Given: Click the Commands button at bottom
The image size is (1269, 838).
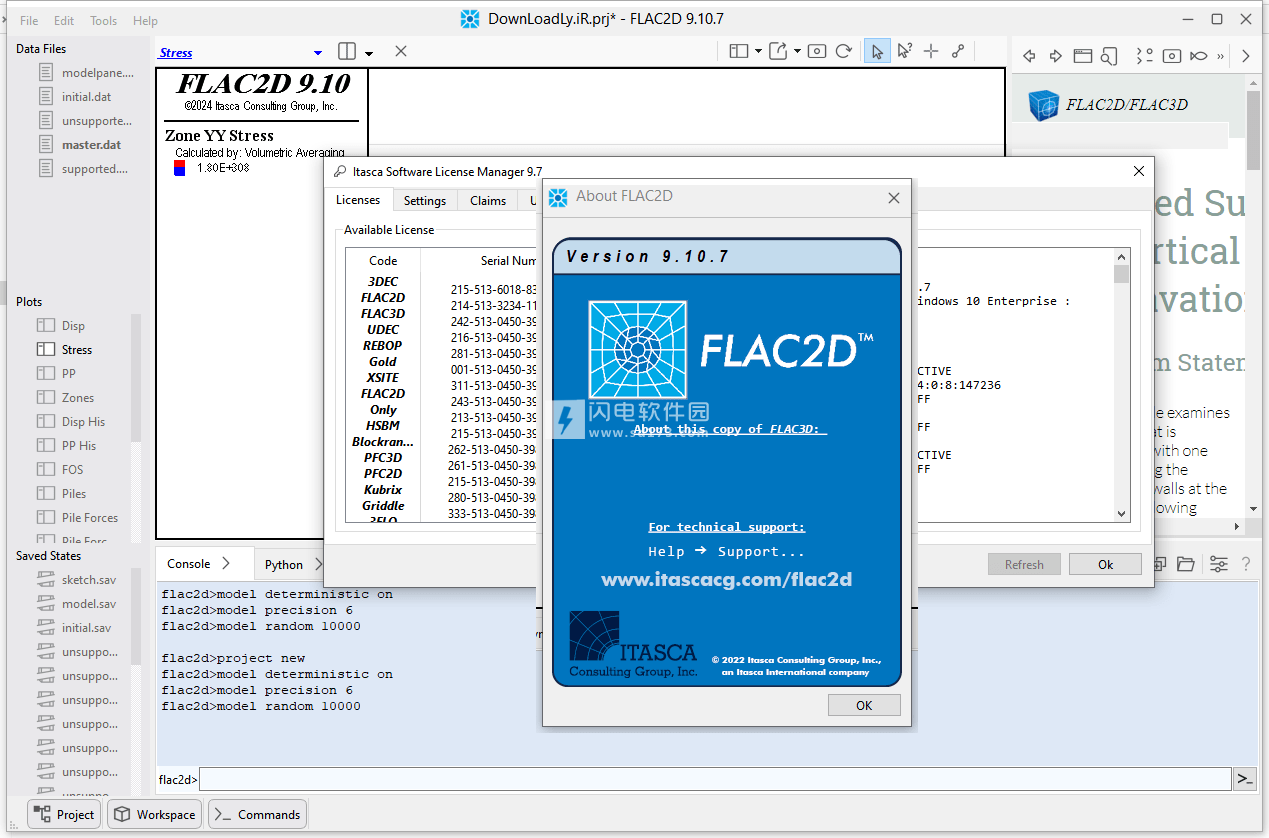Looking at the screenshot, I should coord(257,814).
